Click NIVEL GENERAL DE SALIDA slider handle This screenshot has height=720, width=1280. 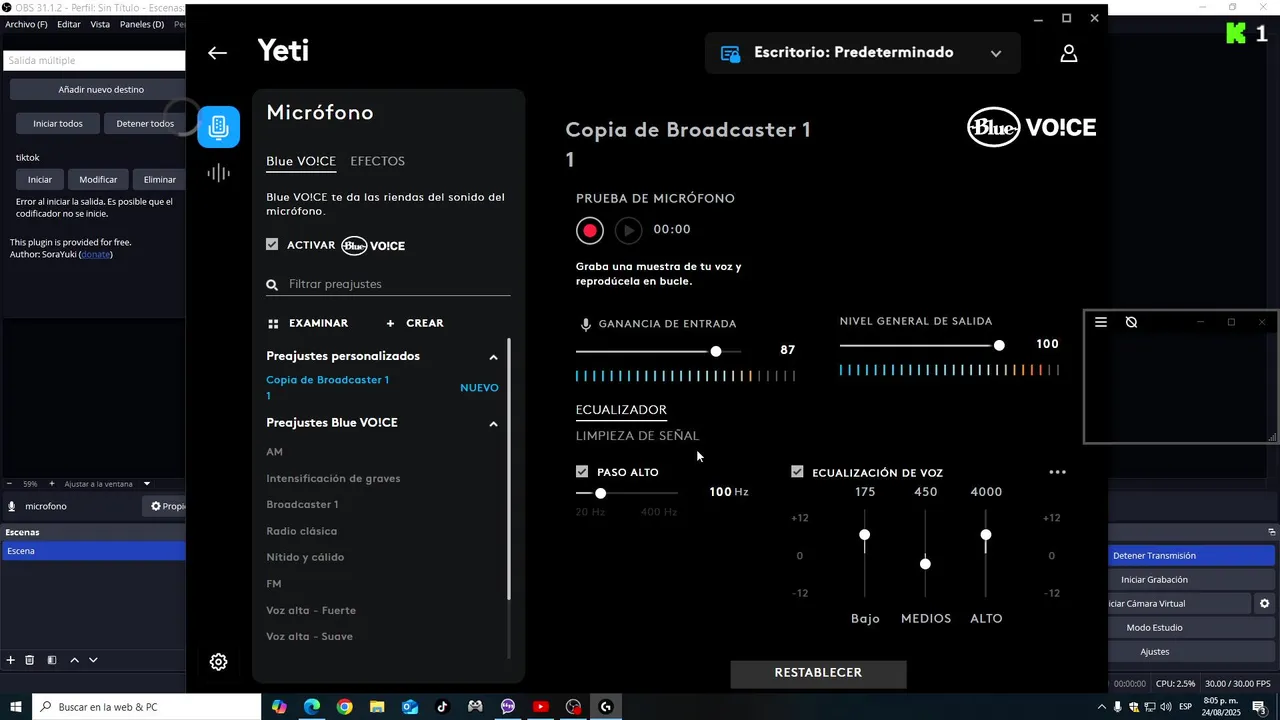[999, 345]
